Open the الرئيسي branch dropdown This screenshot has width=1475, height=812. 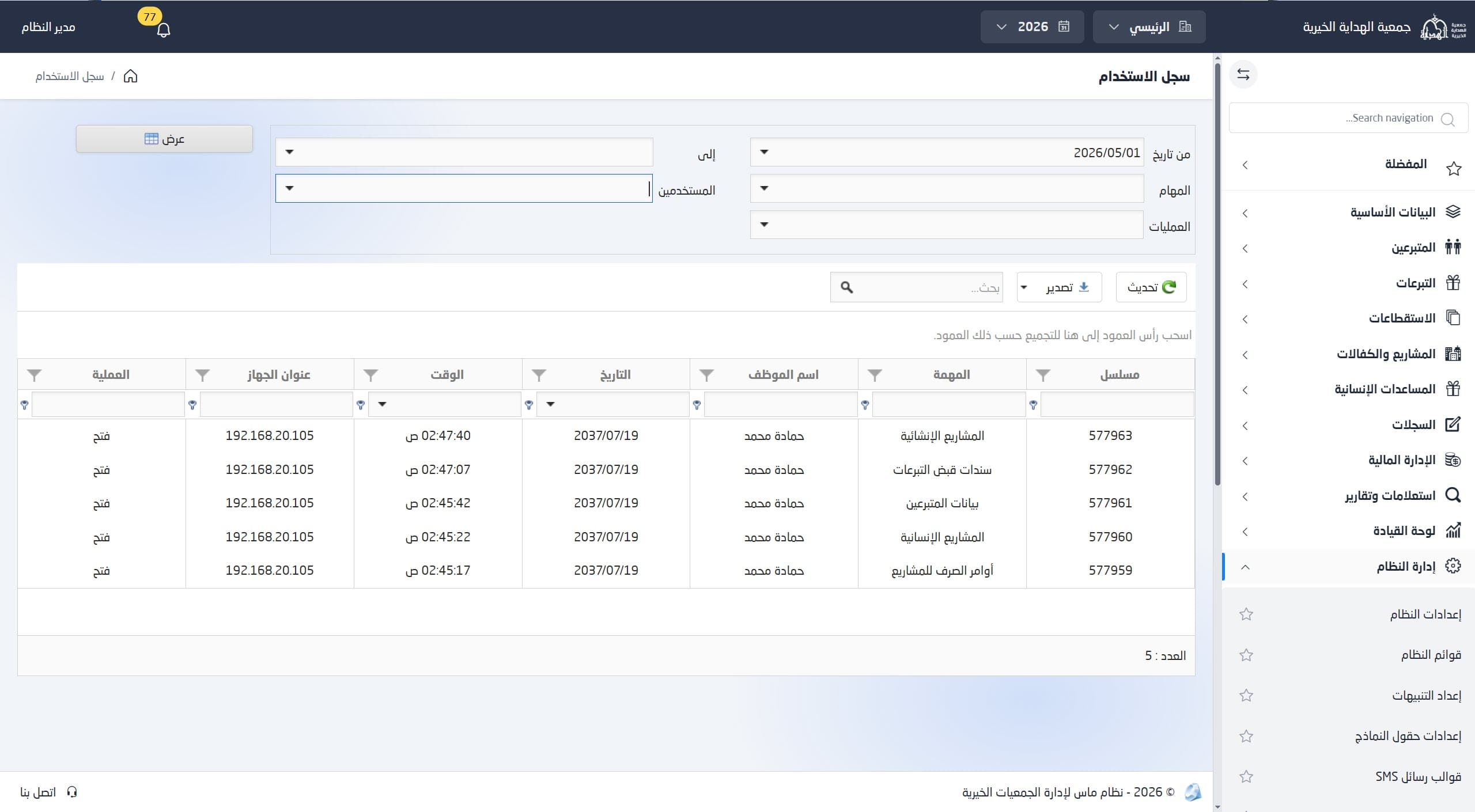point(1149,27)
